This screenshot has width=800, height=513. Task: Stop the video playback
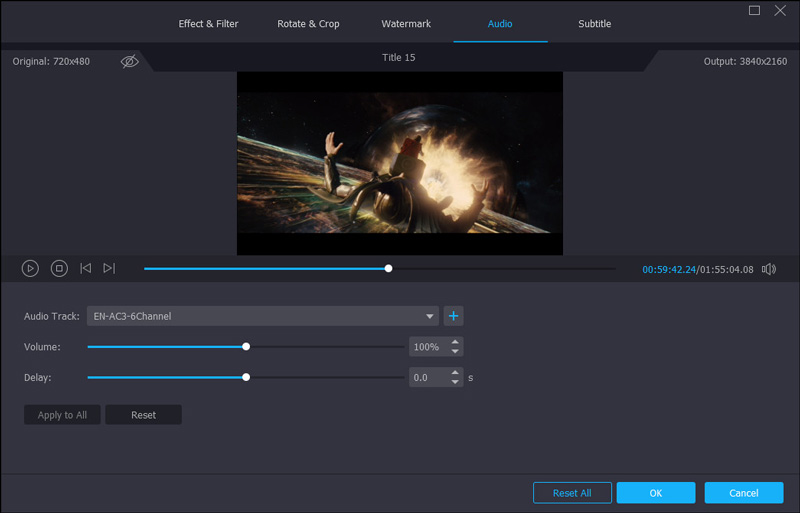[x=59, y=268]
